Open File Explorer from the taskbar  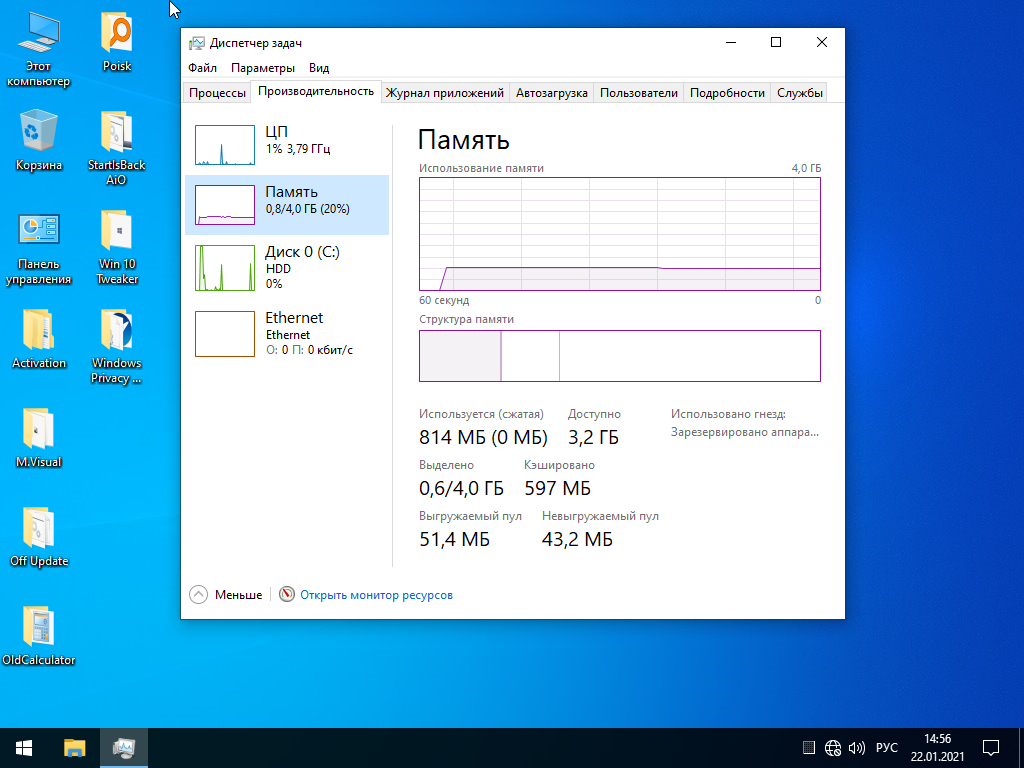tap(75, 747)
